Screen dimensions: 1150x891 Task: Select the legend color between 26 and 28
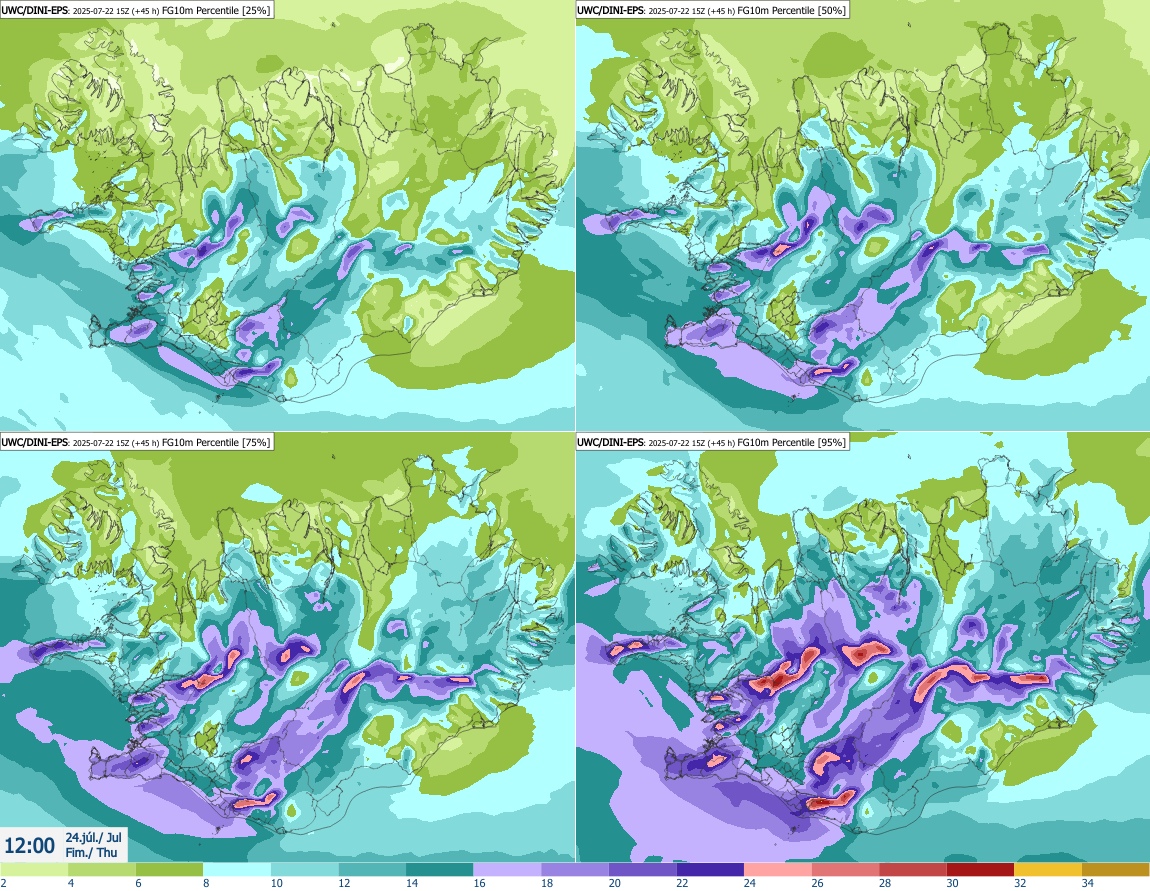pyautogui.click(x=846, y=870)
